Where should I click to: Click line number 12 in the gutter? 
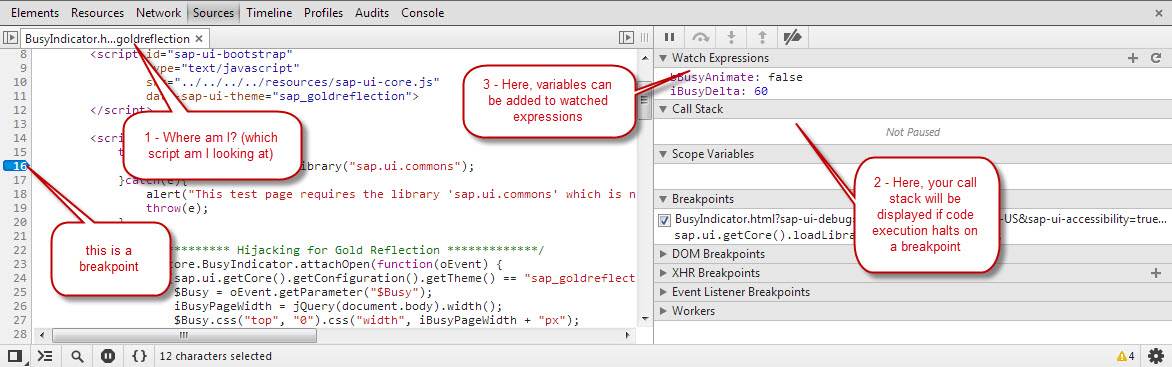(x=21, y=110)
